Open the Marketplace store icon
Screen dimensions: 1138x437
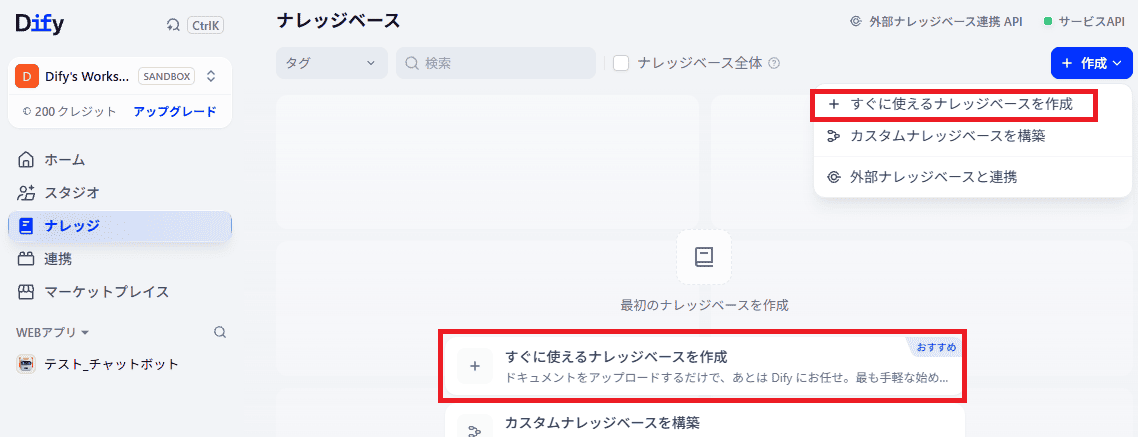[26, 292]
